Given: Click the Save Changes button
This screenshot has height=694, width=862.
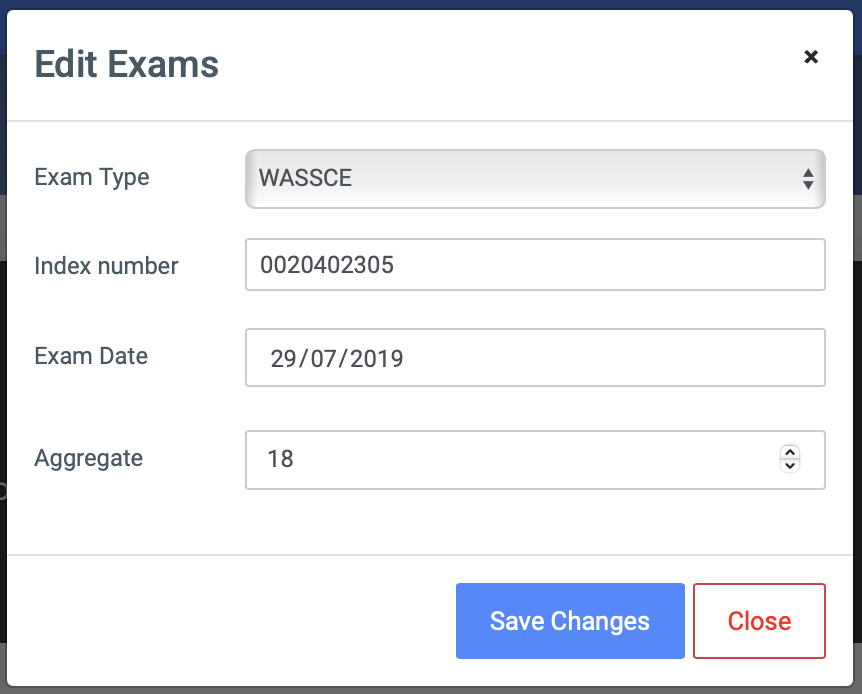Looking at the screenshot, I should point(570,621).
